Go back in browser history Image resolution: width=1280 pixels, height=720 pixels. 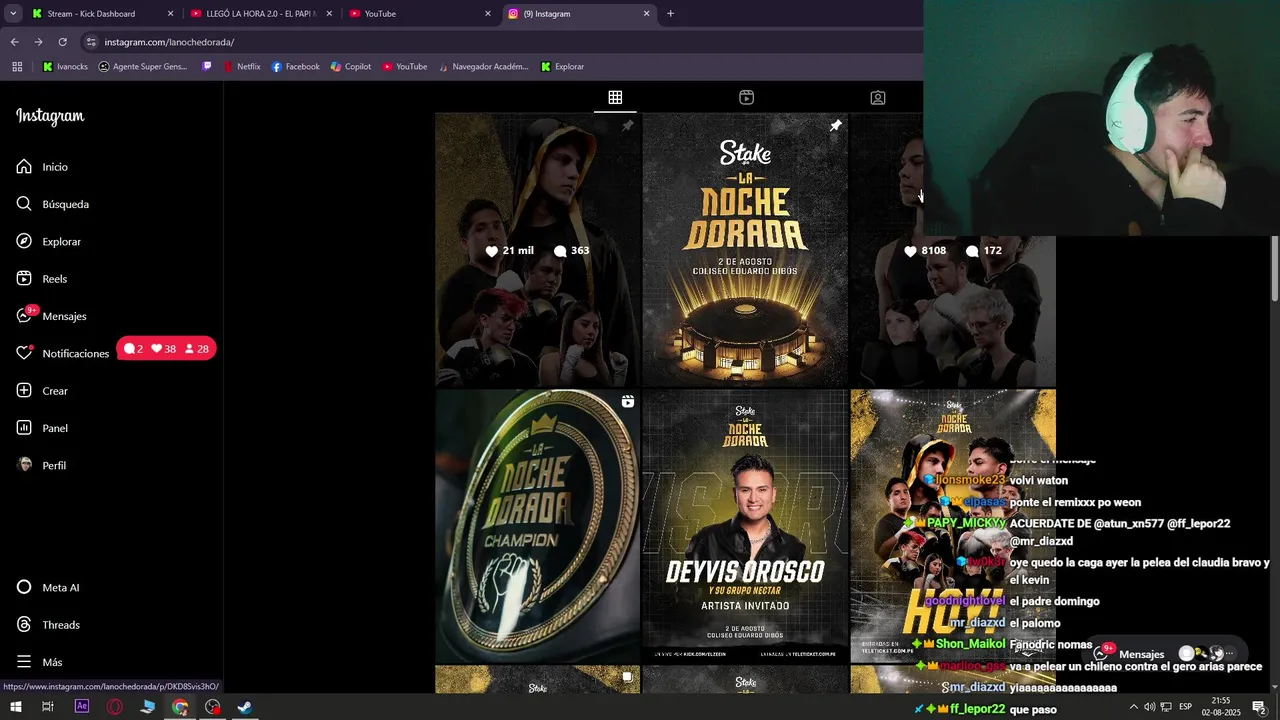tap(14, 42)
